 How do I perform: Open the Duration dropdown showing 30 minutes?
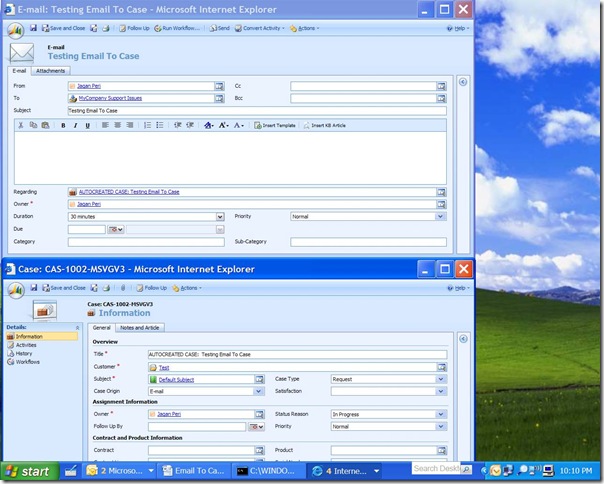coord(220,216)
